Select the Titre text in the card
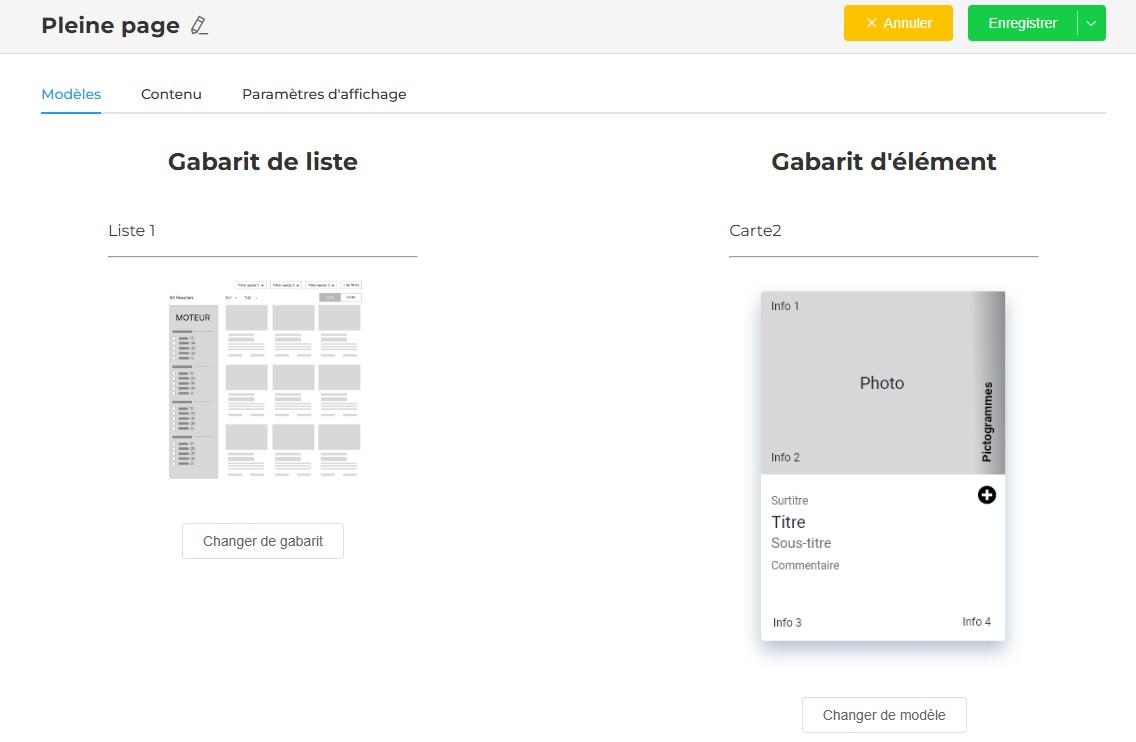This screenshot has width=1136, height=742. pos(788,522)
